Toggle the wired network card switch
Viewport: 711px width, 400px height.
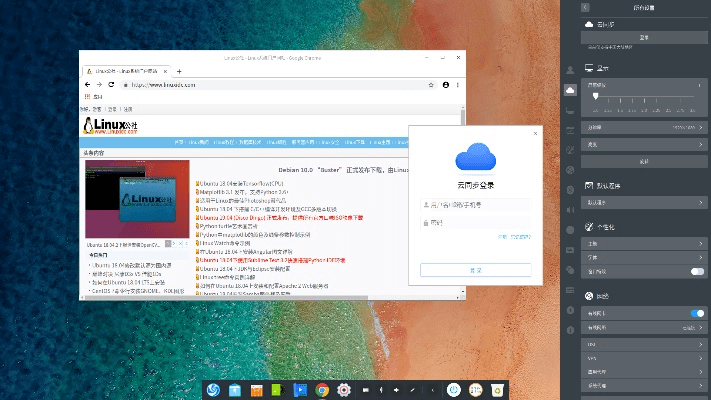pos(696,313)
